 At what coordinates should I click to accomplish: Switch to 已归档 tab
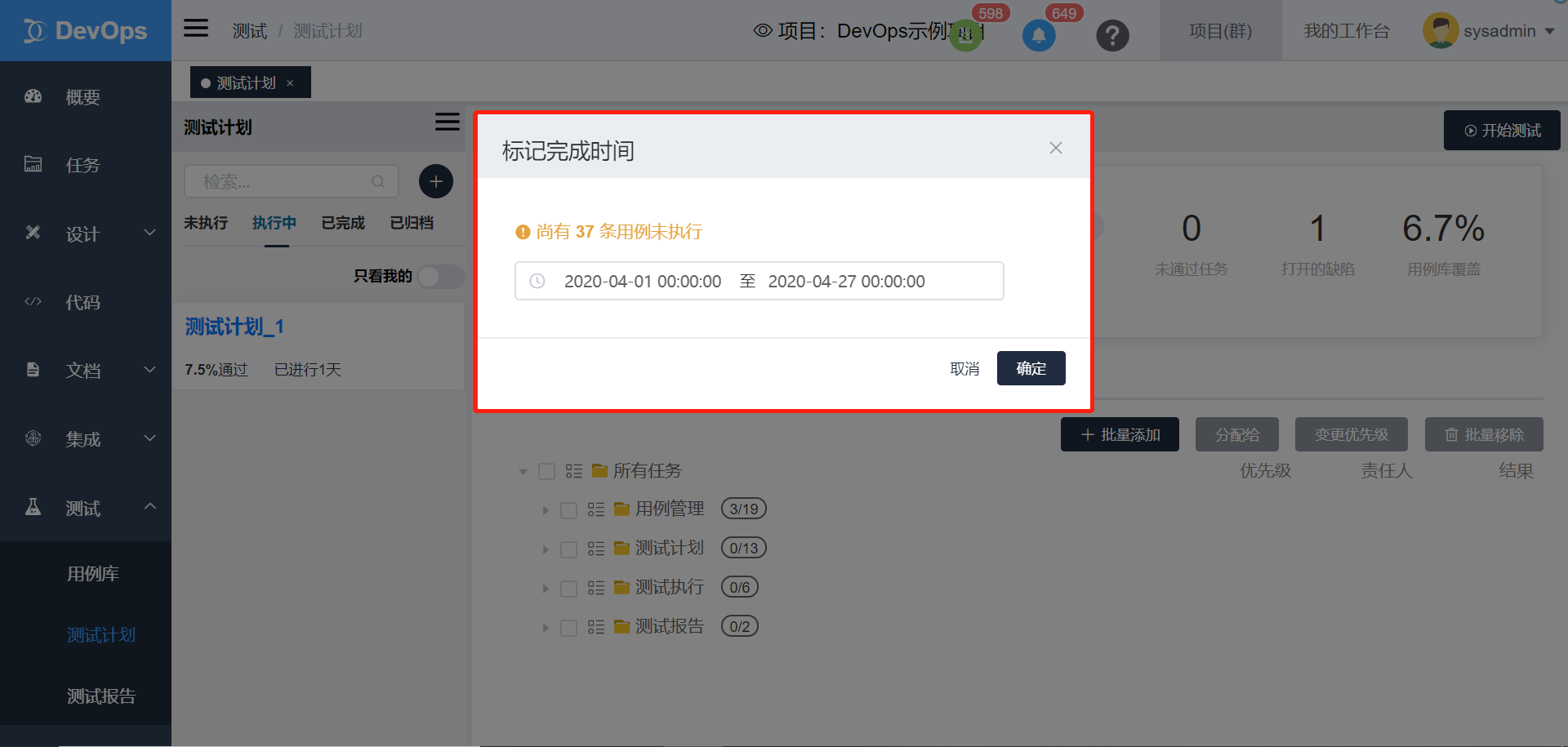tap(412, 223)
